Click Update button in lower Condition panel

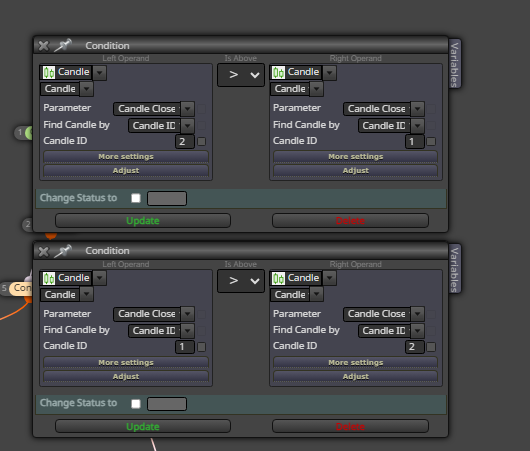pos(143,427)
